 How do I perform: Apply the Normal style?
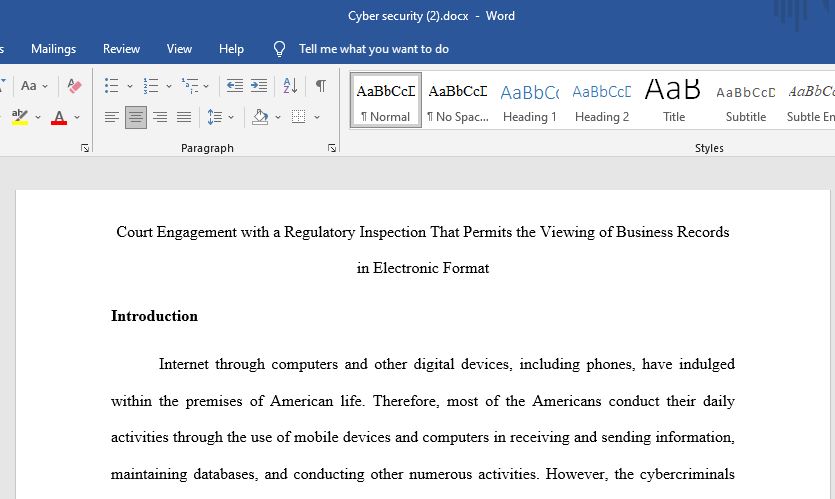tap(386, 100)
